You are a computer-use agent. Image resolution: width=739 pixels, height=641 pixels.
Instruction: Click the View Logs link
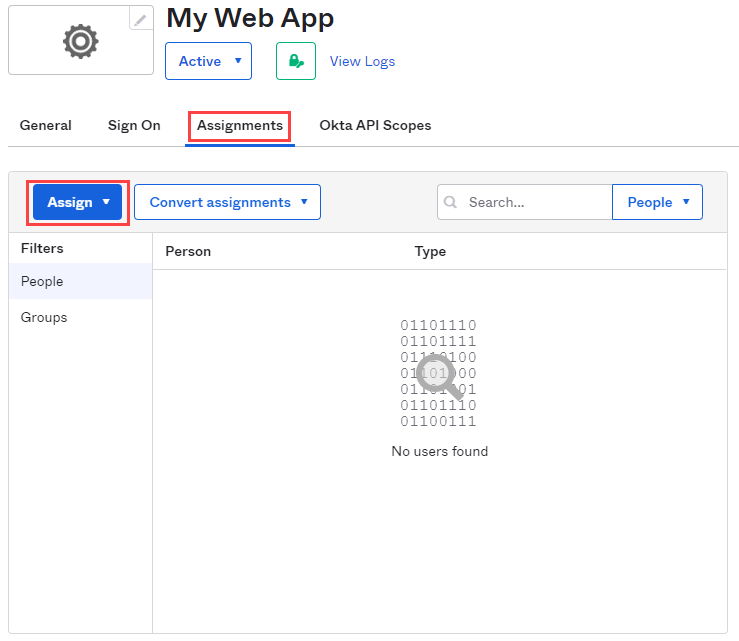click(362, 61)
